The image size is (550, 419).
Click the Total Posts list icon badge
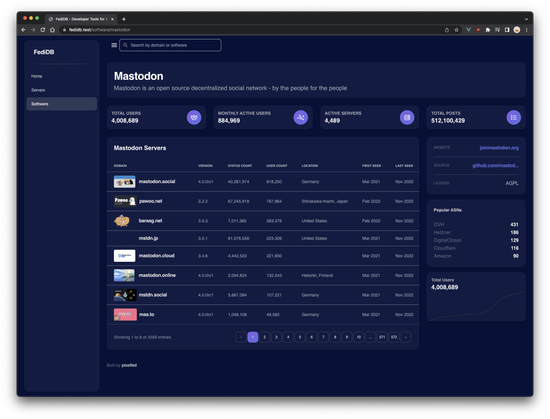point(514,117)
